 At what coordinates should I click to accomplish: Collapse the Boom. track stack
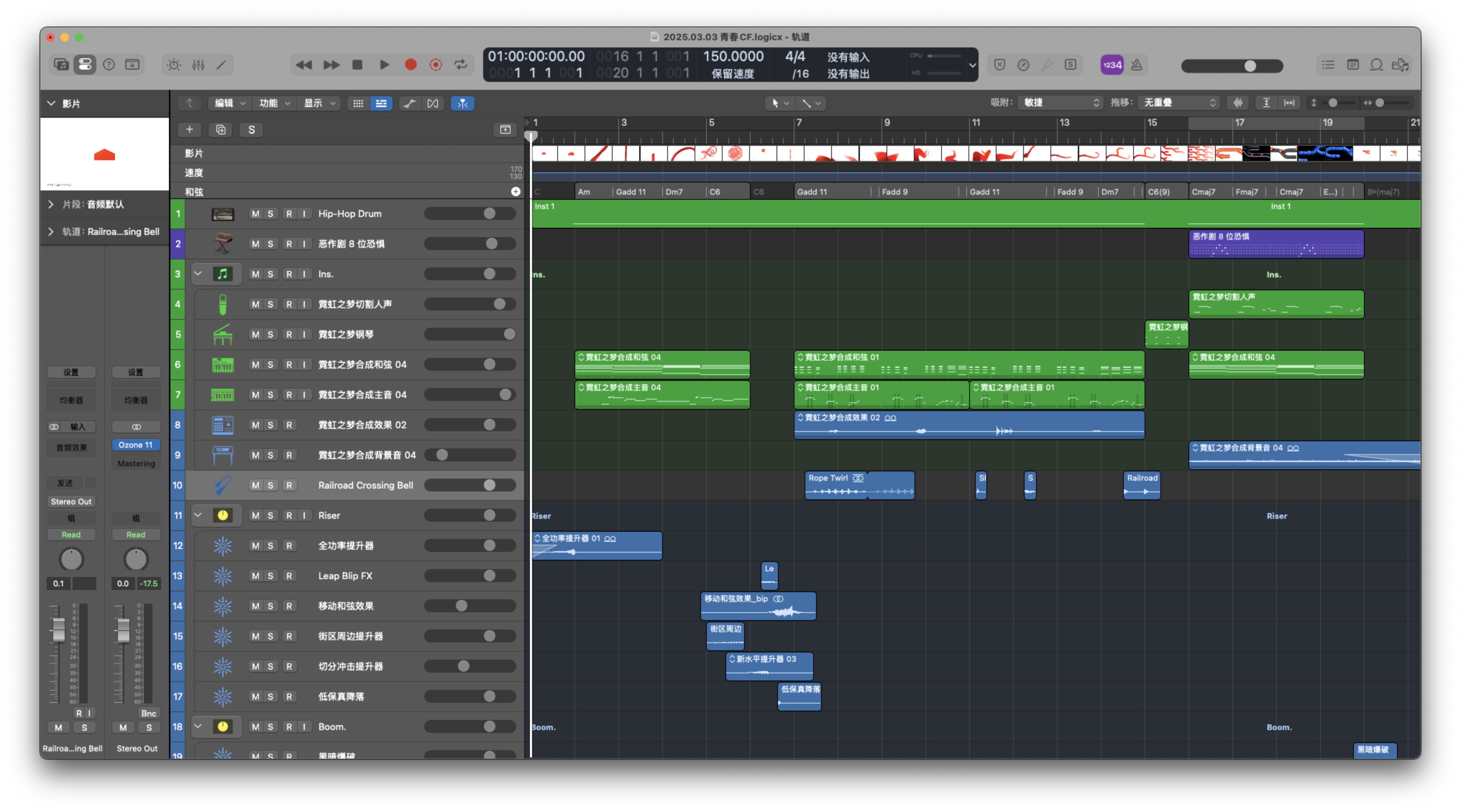pos(198,726)
